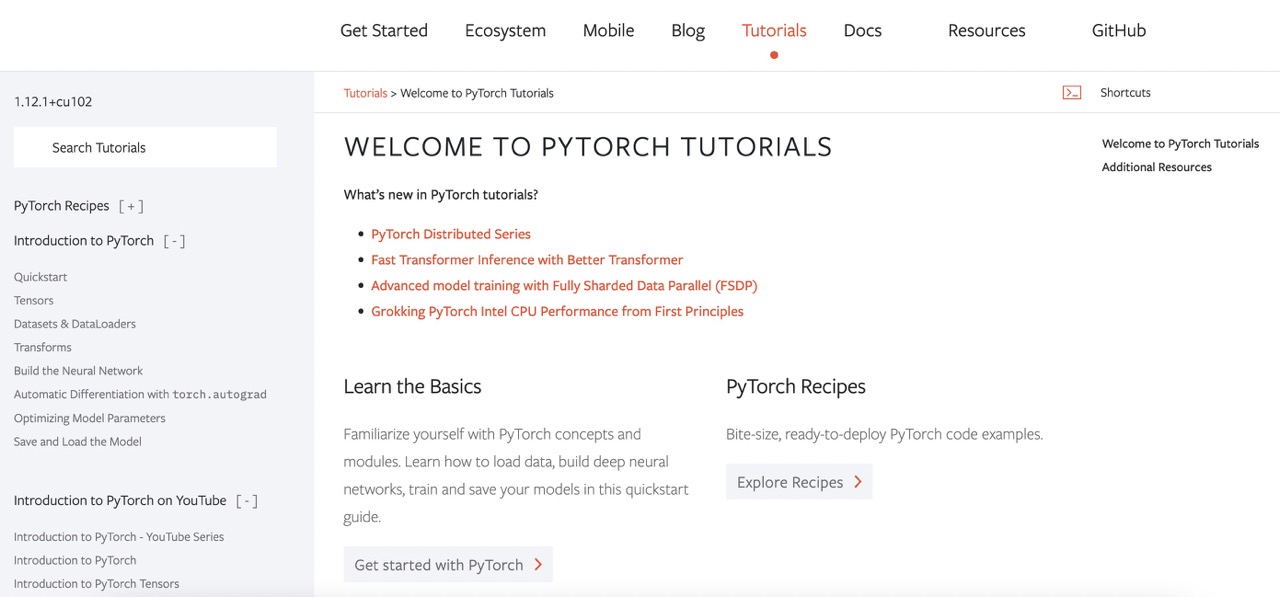1280x597 pixels.
Task: Open the Tensors tutorial in sidebar
Action: pyautogui.click(x=34, y=300)
